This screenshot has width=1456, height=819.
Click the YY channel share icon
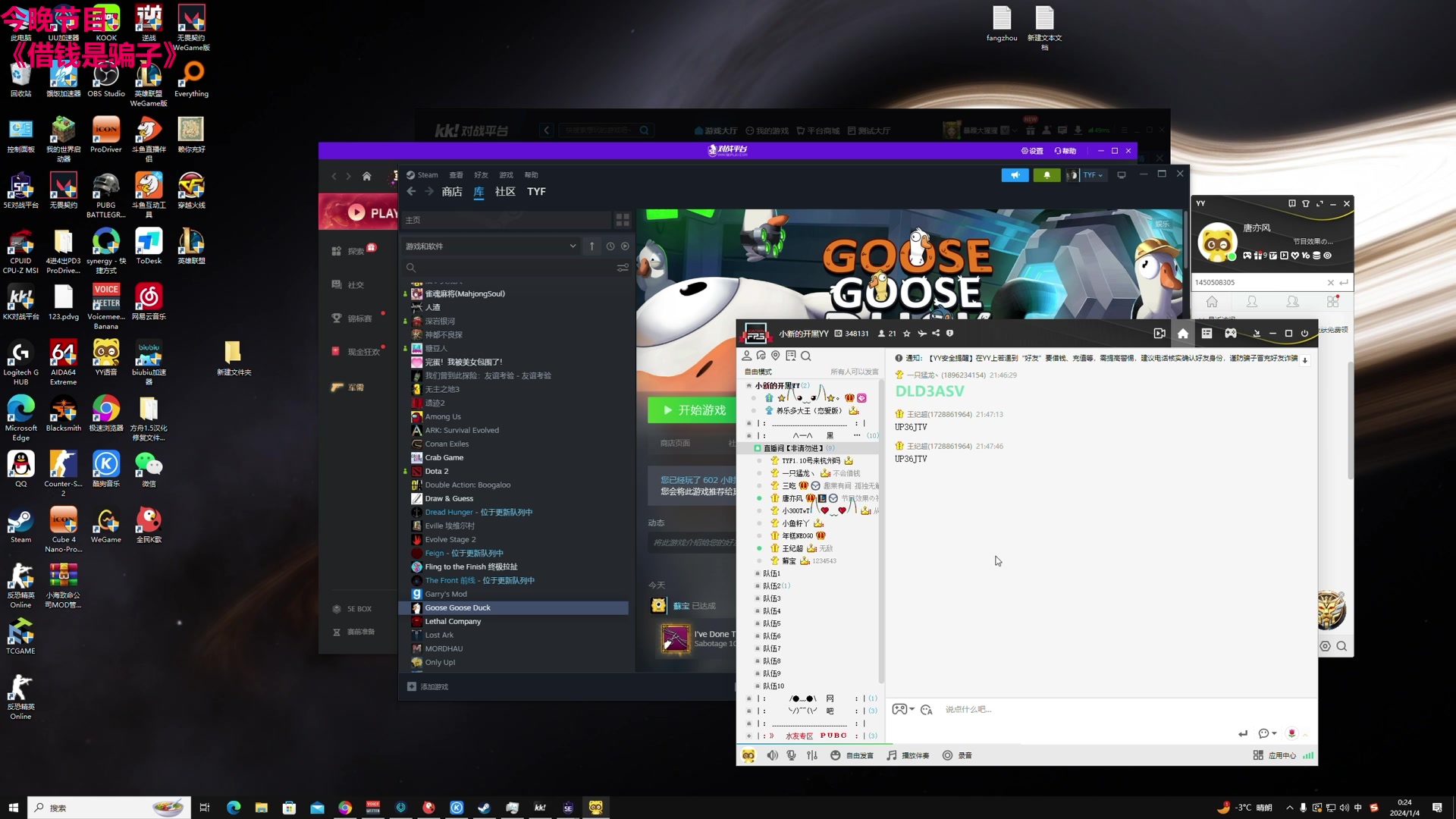pyautogui.click(x=936, y=334)
